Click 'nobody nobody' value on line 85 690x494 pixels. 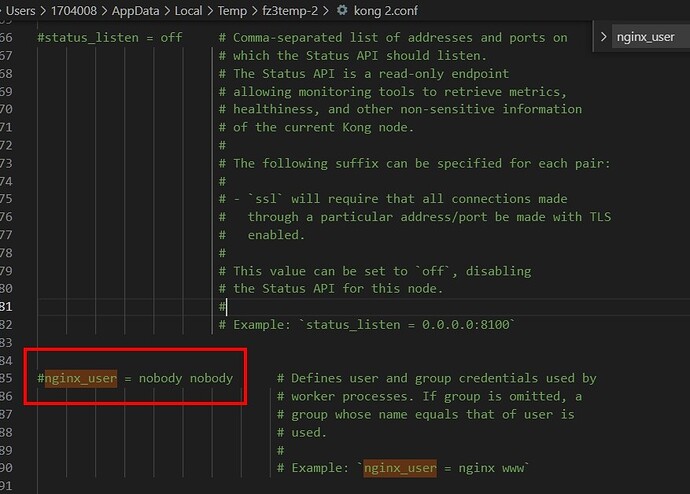[186, 378]
